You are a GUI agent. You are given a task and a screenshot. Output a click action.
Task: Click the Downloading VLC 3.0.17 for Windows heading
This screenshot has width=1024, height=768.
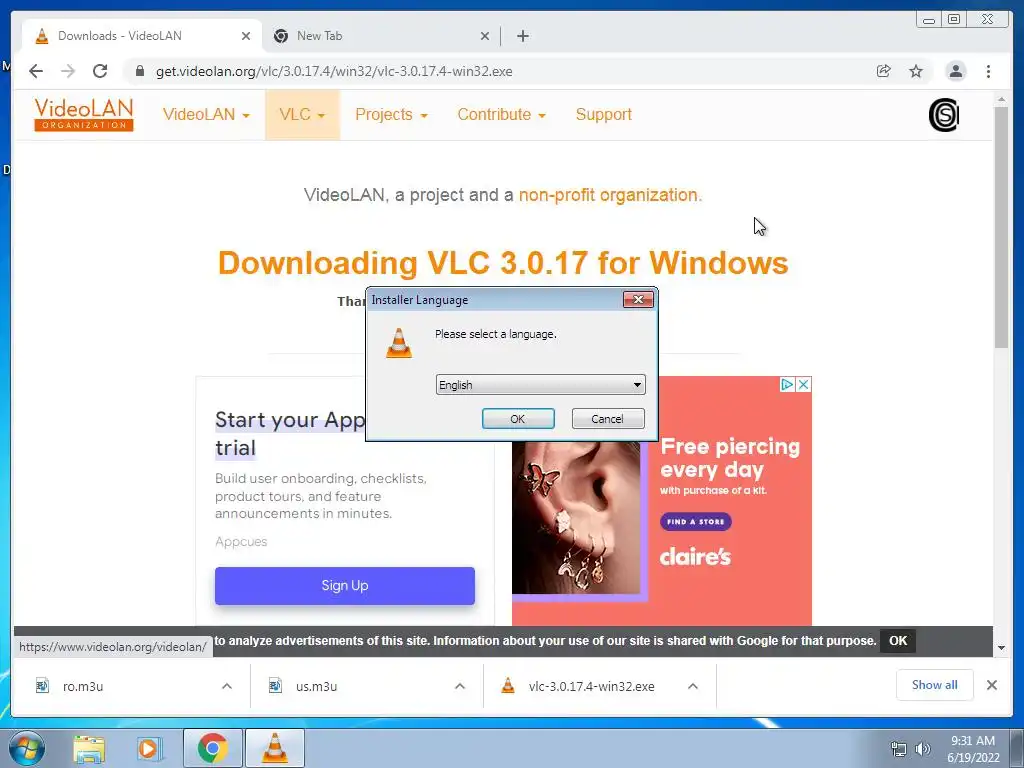point(503,263)
